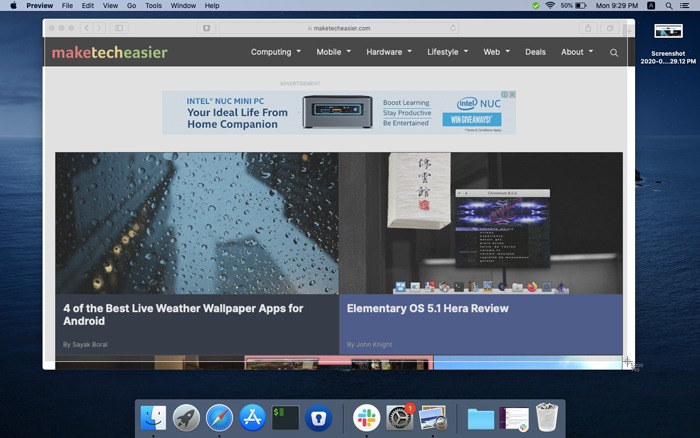
Task: Open the blue keyhole password manager Dock icon
Action: (318, 418)
